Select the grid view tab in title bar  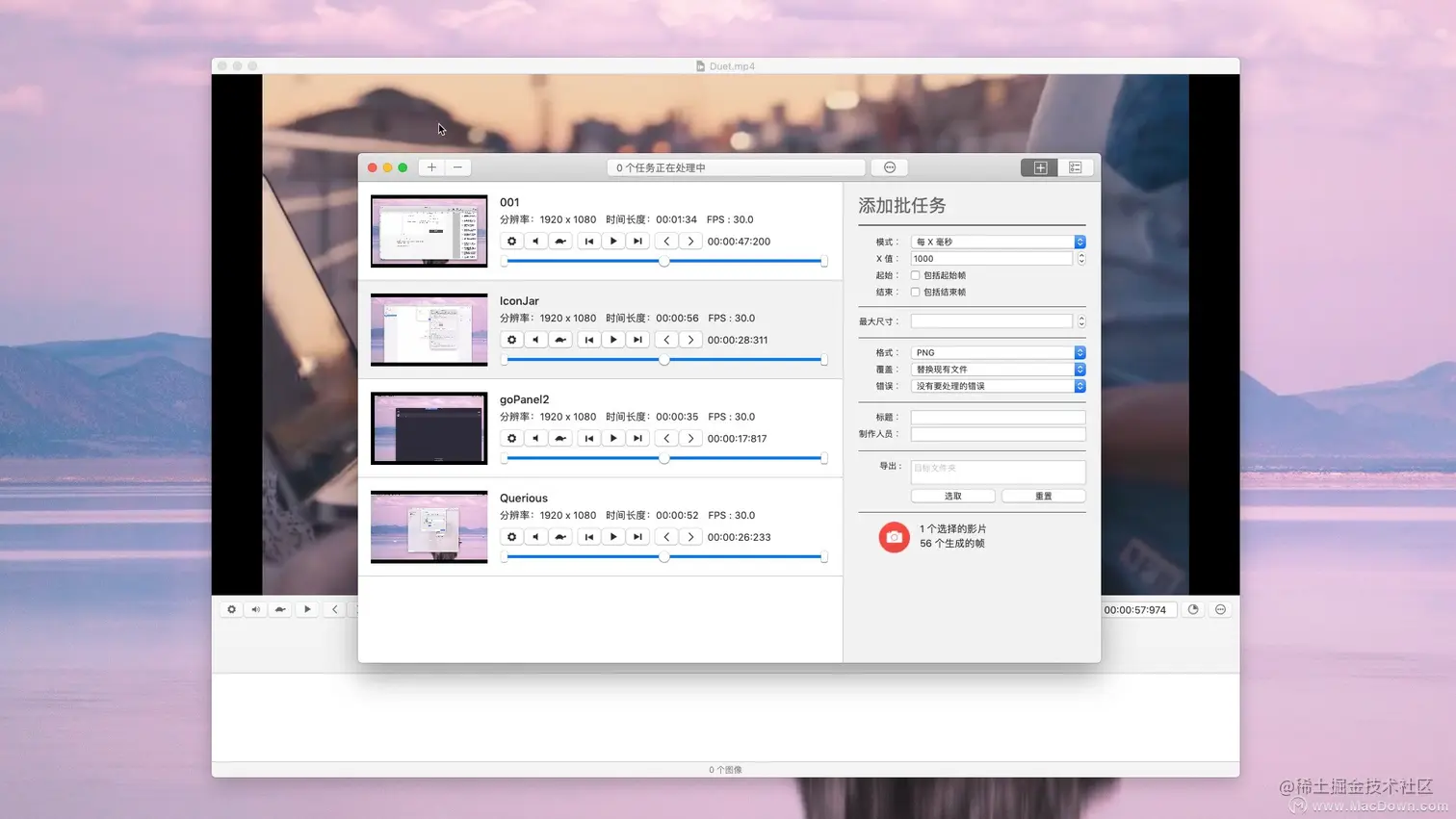pos(1039,166)
